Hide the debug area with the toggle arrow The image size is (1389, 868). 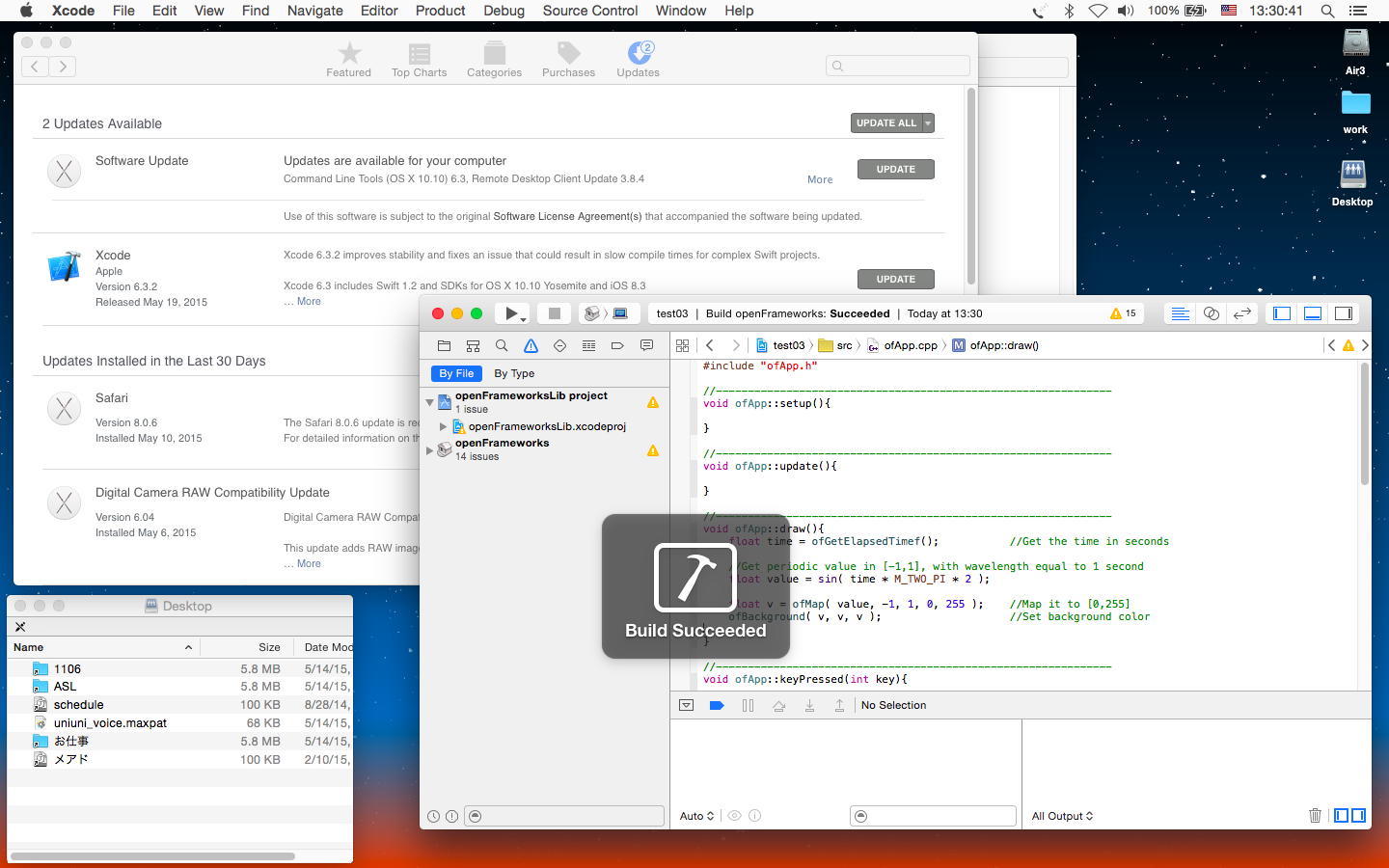tap(686, 705)
